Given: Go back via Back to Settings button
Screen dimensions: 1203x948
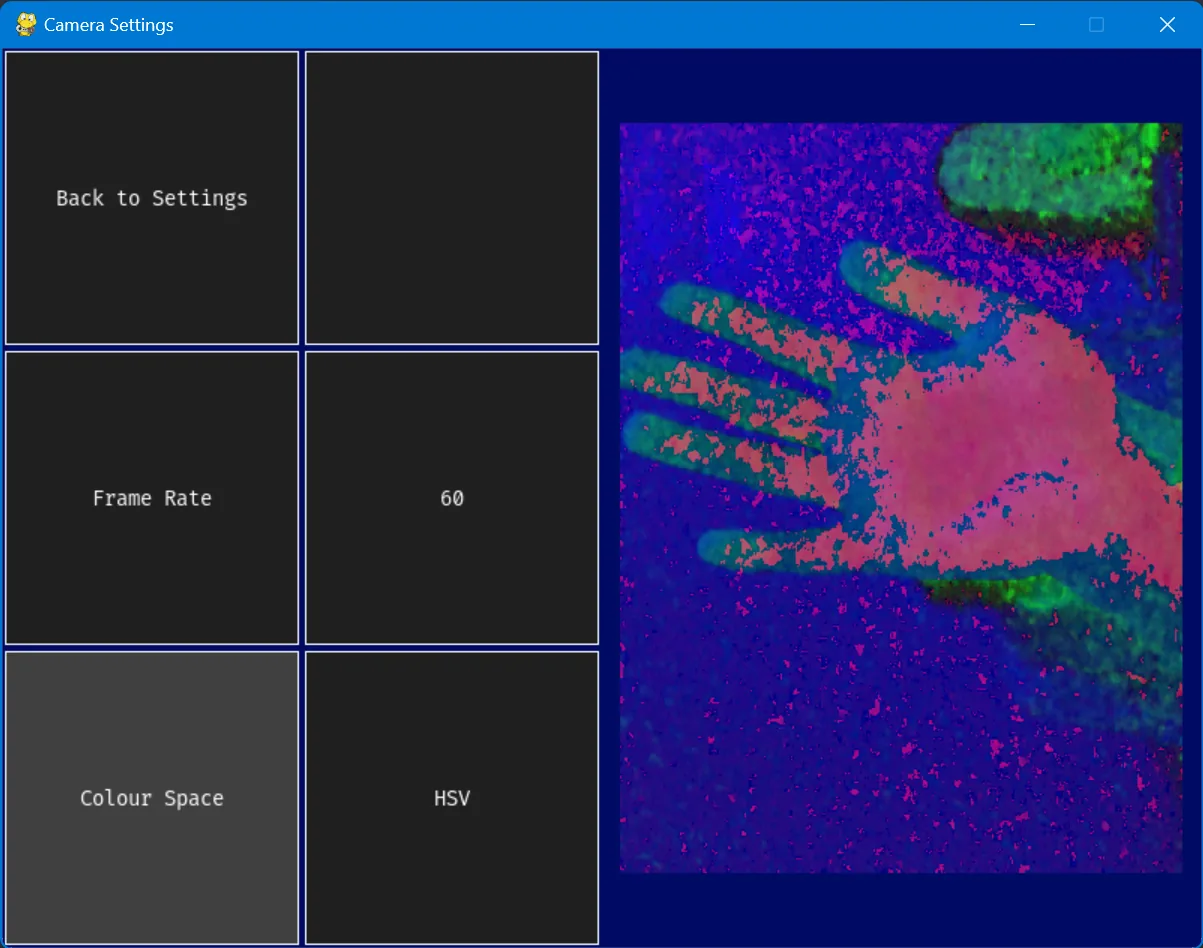Looking at the screenshot, I should [x=152, y=198].
